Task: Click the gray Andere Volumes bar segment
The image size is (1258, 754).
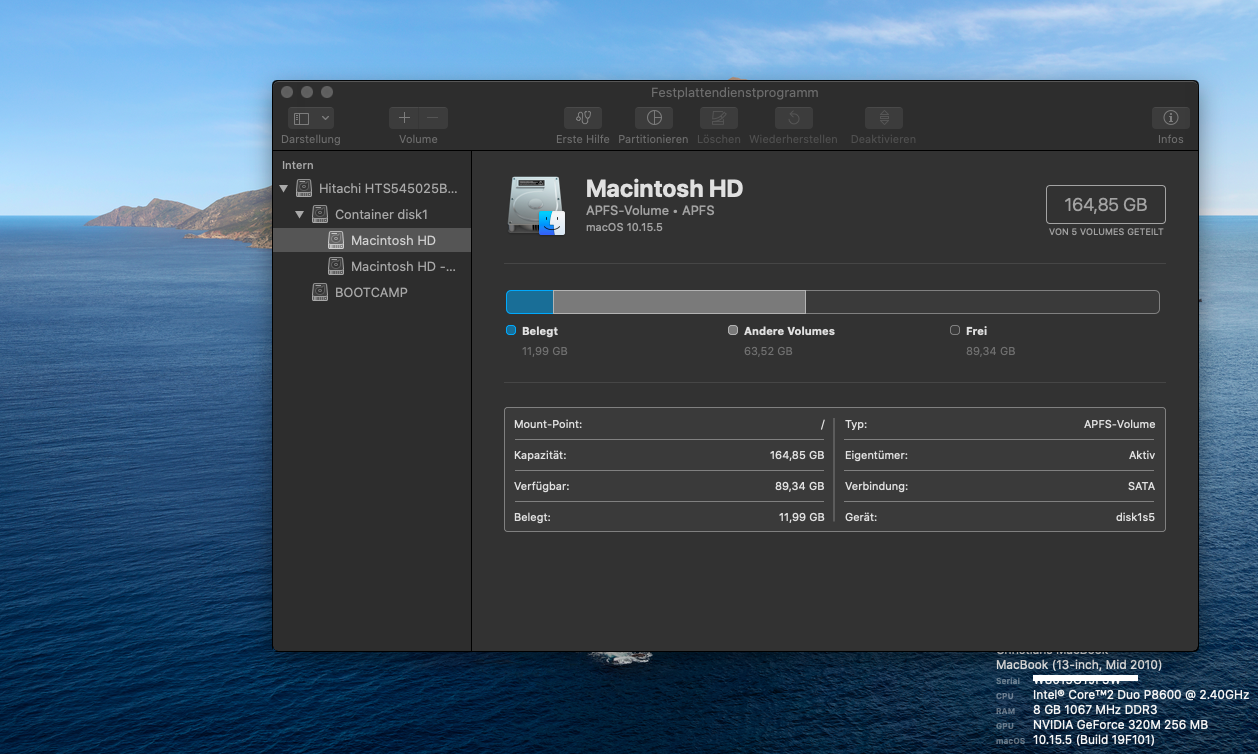Action: (x=678, y=302)
